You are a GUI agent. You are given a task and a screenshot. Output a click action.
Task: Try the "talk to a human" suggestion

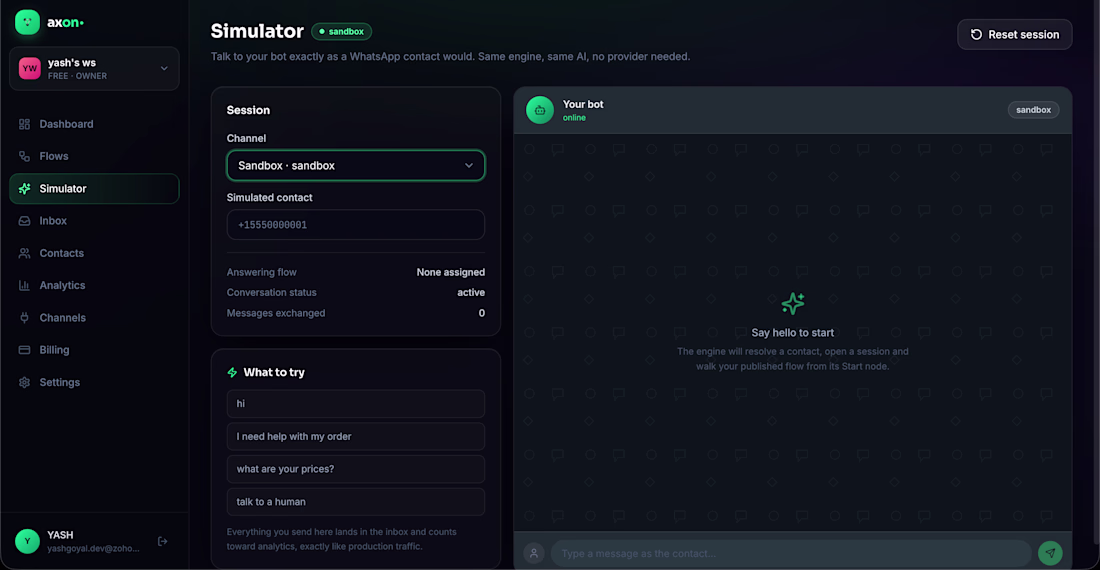pyautogui.click(x=356, y=502)
